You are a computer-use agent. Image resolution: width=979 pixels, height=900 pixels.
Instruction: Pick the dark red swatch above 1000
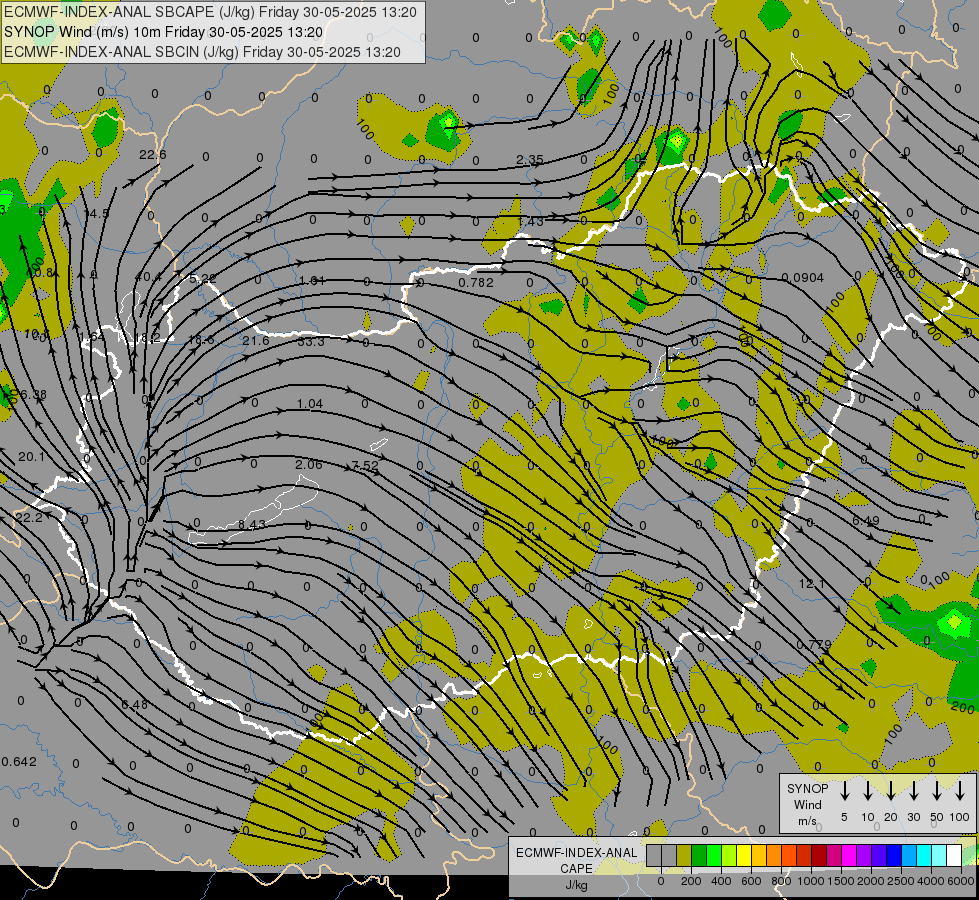coord(819,856)
